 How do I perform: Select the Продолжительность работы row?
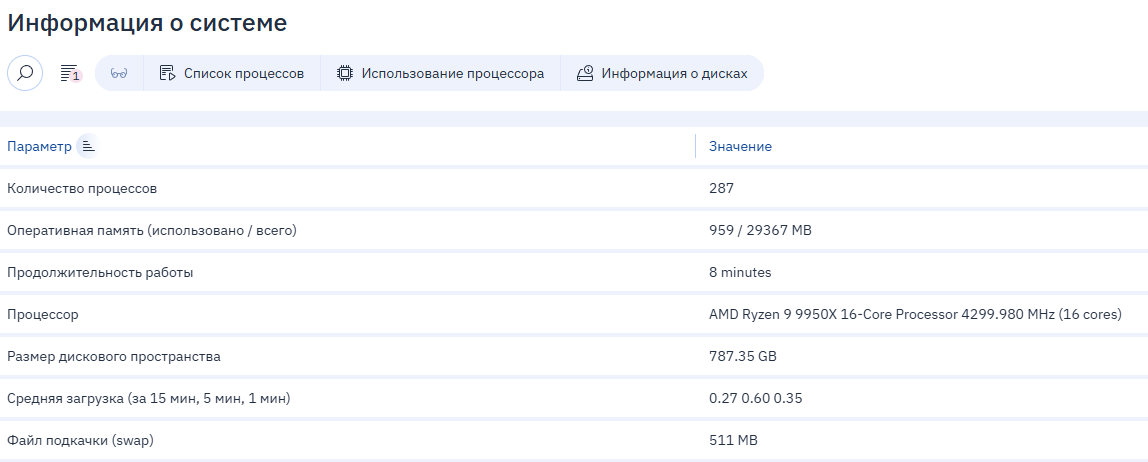(x=100, y=272)
